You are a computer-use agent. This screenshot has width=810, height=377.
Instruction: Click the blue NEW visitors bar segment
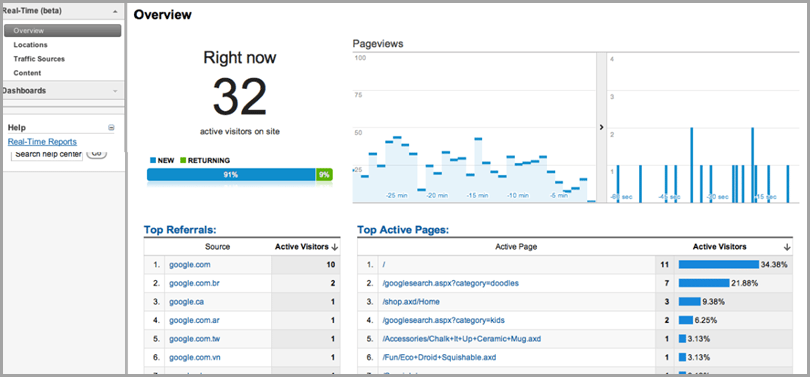pos(231,175)
